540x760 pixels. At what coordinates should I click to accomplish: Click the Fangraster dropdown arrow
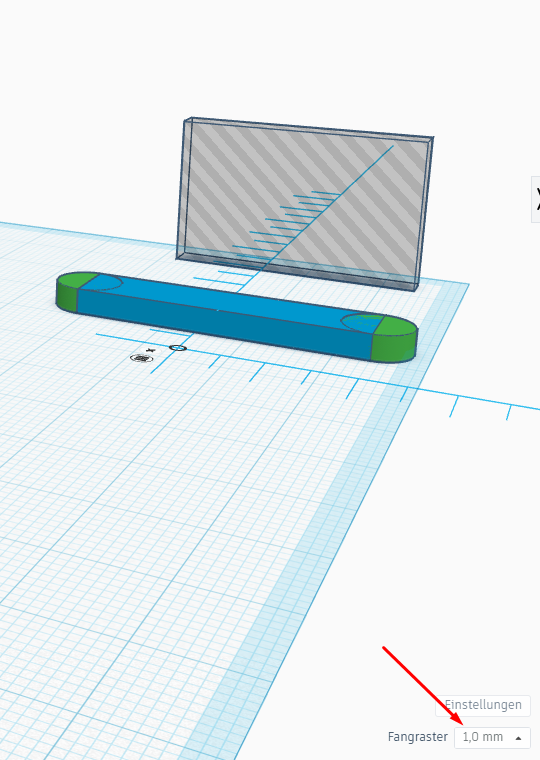[518, 738]
